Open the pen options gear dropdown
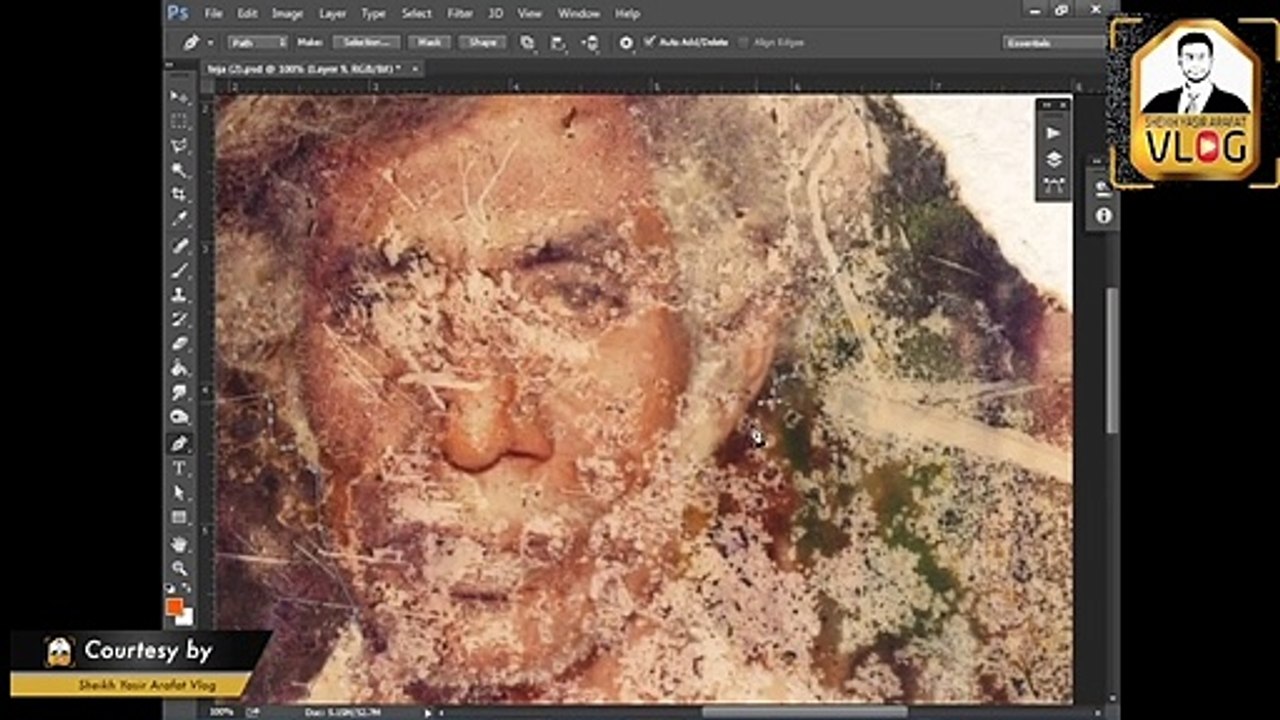 click(x=626, y=42)
